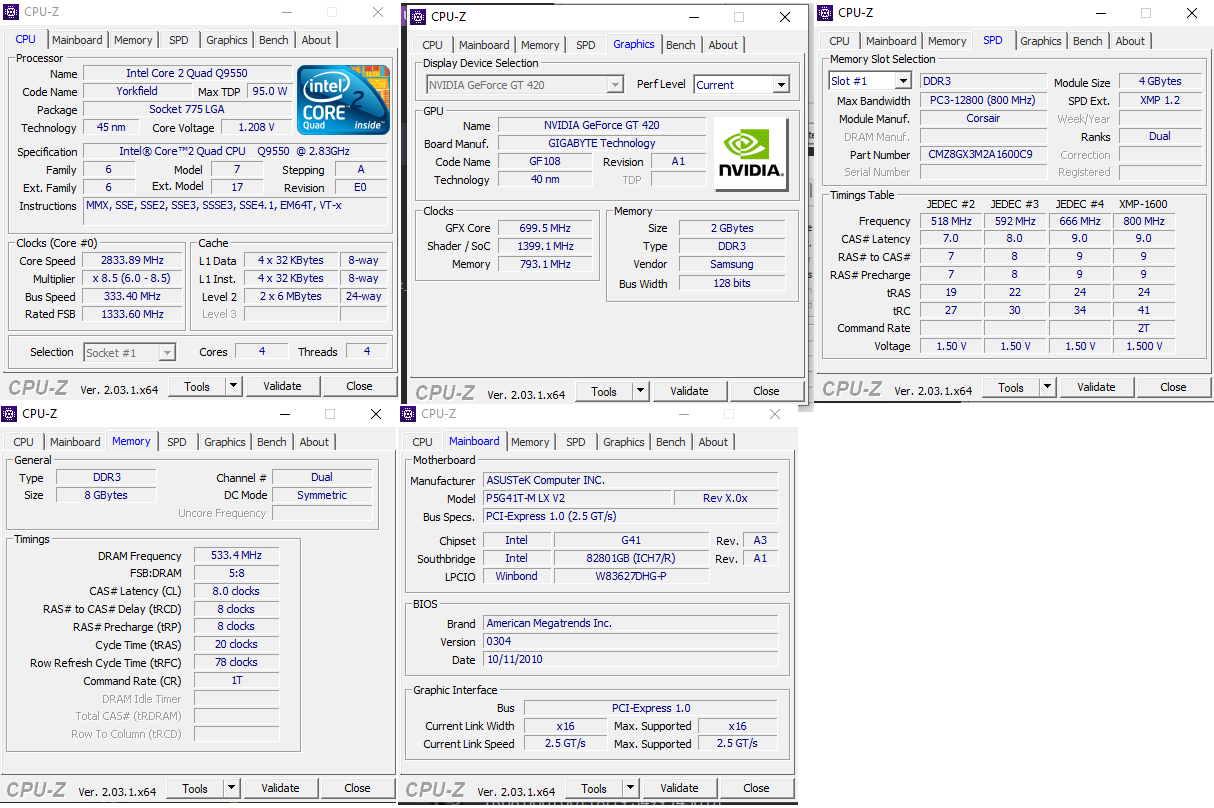Click the Level 2 cache value 2 x 6 MBytes
Image resolution: width=1214 pixels, height=808 pixels.
[290, 296]
